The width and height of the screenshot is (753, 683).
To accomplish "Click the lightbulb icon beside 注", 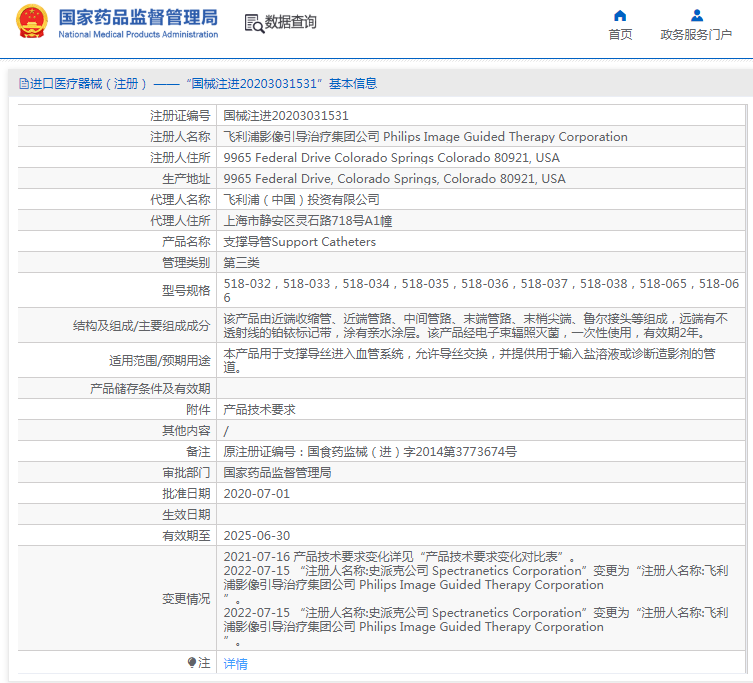I will (192, 663).
